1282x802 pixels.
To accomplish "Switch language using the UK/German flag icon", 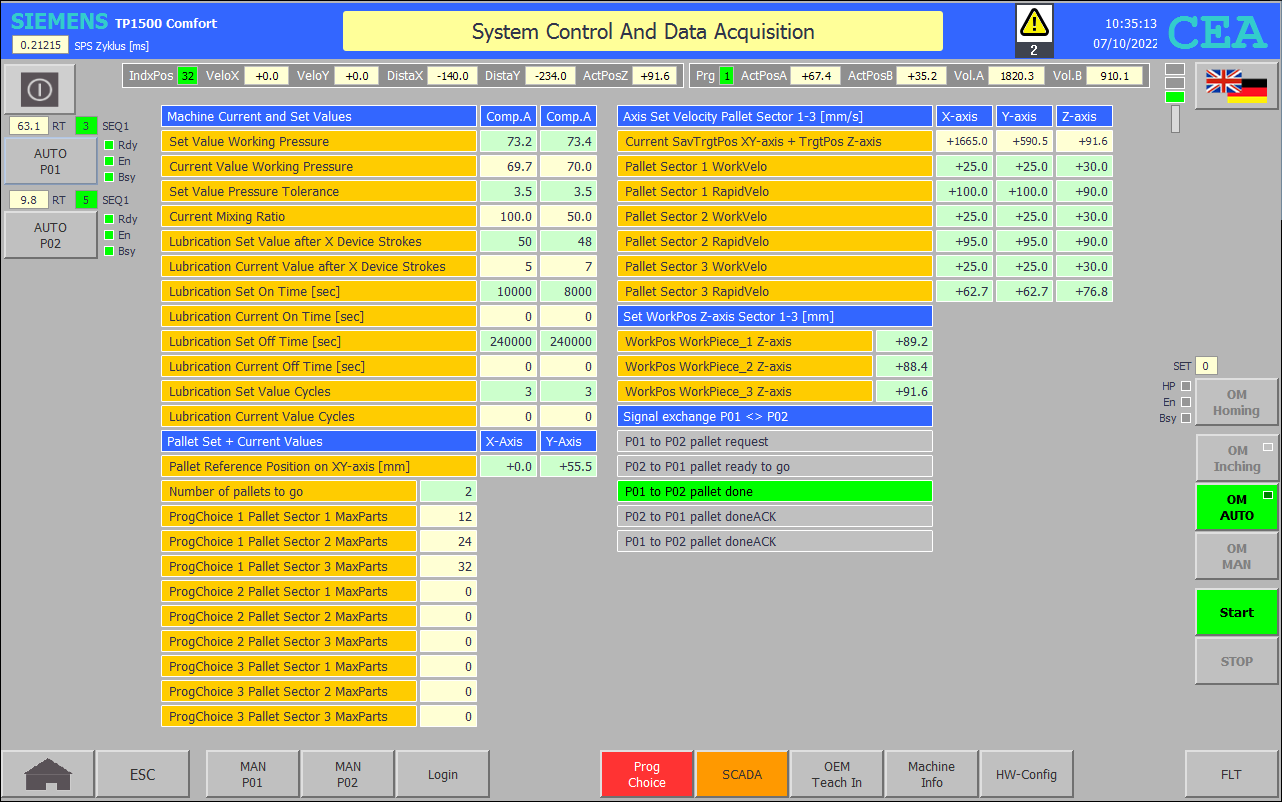I will pyautogui.click(x=1236, y=86).
